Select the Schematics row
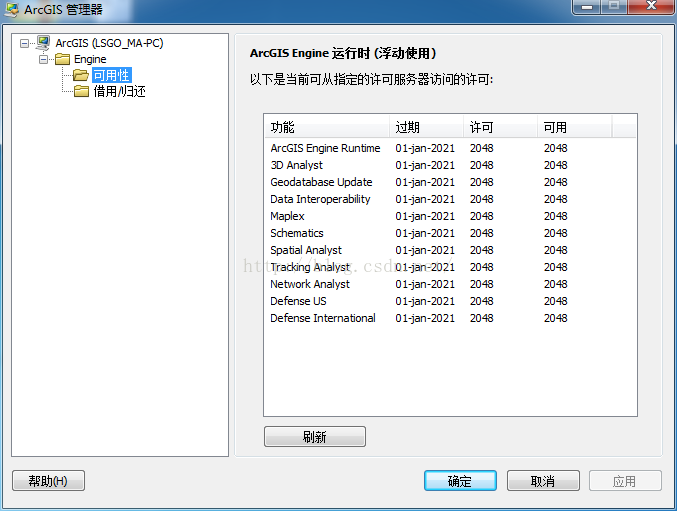Image resolution: width=677 pixels, height=511 pixels. point(450,233)
